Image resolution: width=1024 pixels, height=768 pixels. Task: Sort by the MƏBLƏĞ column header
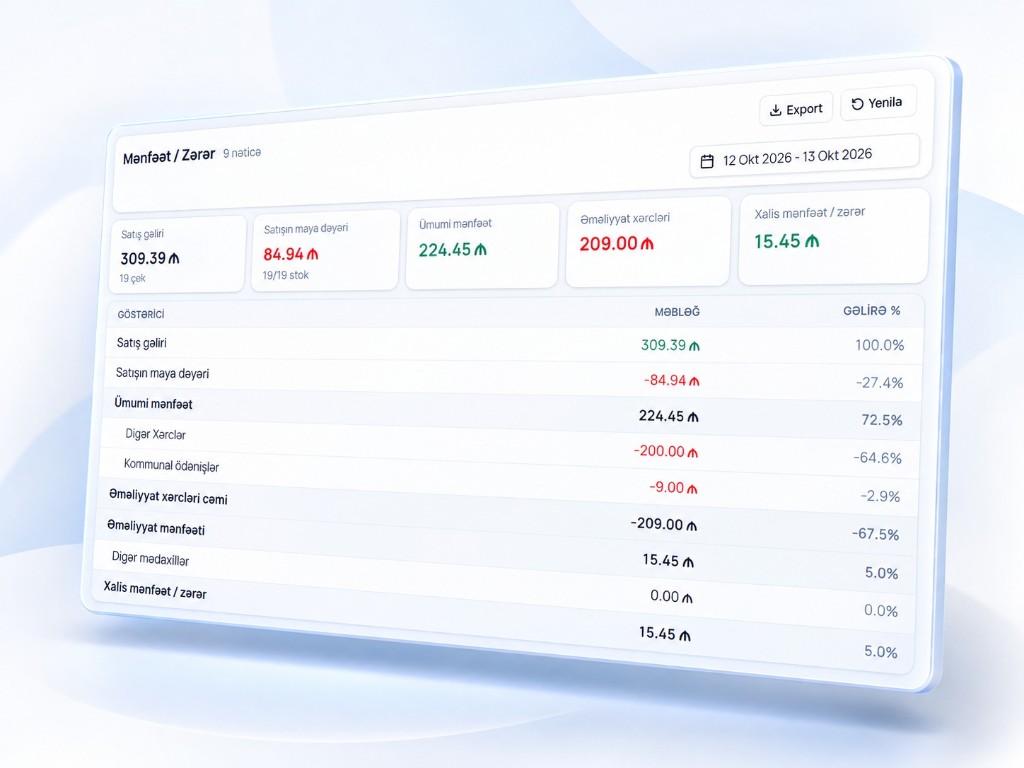[x=677, y=312]
